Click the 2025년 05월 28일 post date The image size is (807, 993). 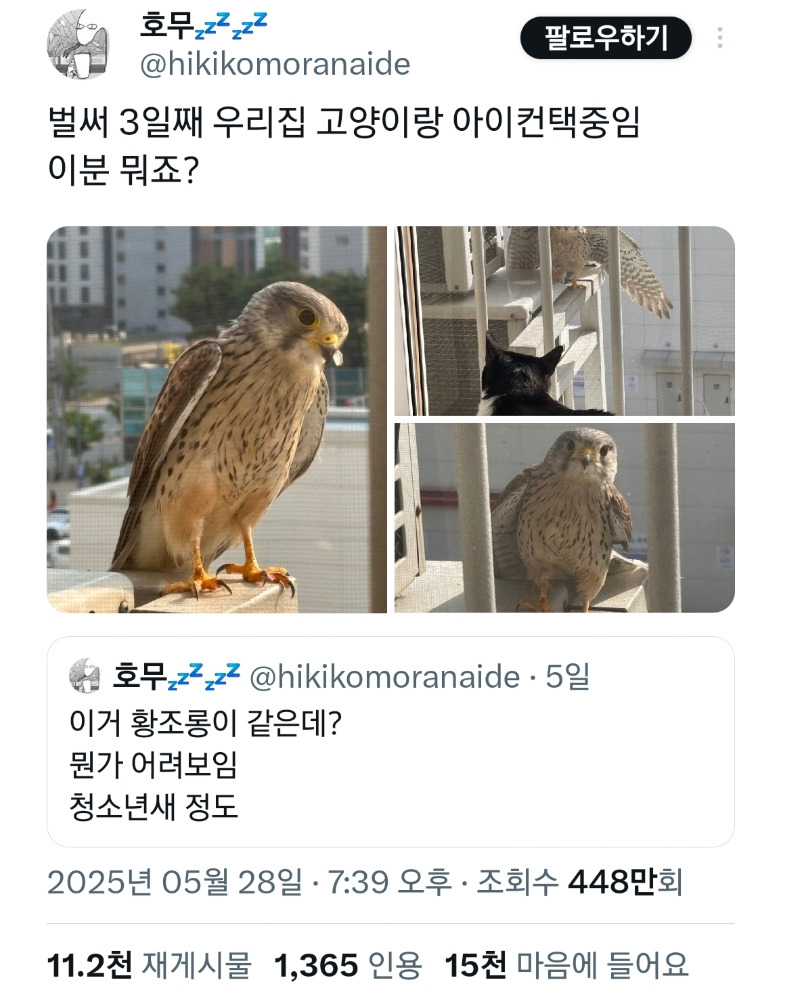175,882
